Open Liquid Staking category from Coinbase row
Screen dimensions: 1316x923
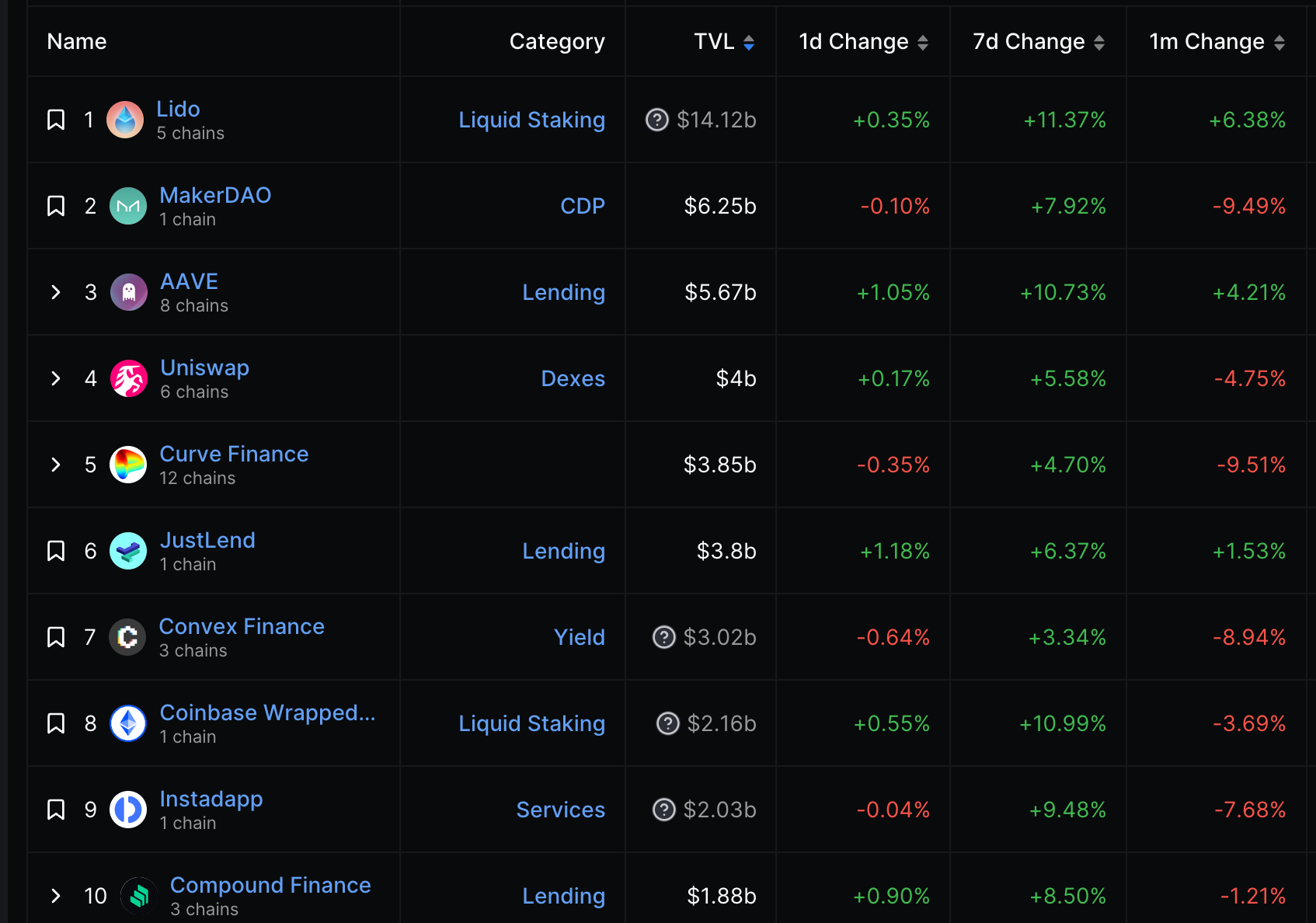click(x=531, y=723)
